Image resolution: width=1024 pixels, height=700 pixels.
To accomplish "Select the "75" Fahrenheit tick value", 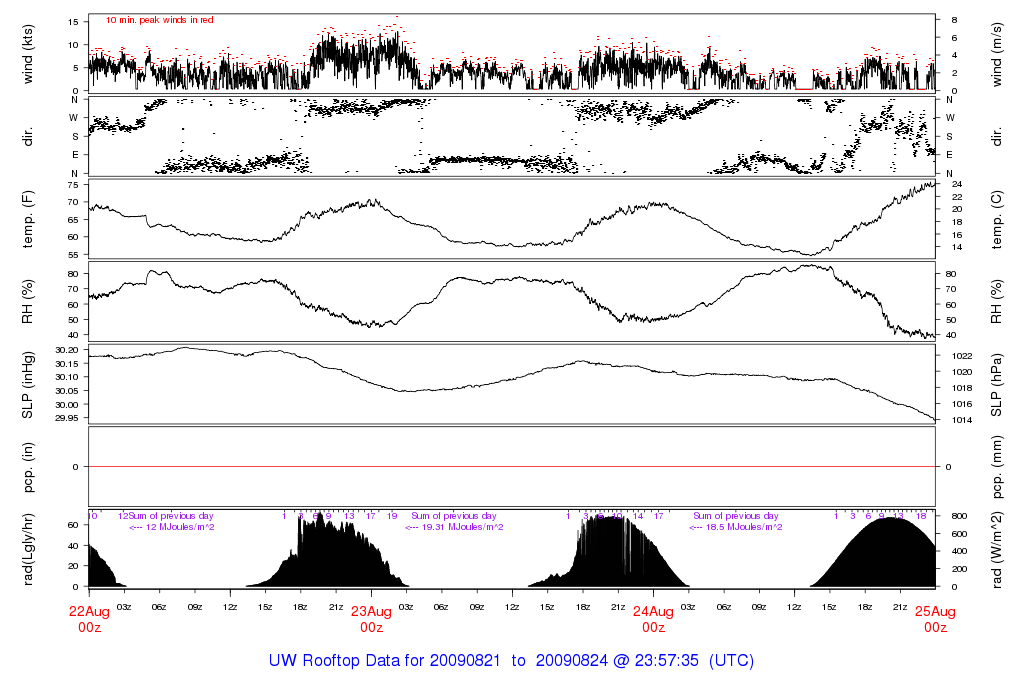I will click(x=73, y=185).
